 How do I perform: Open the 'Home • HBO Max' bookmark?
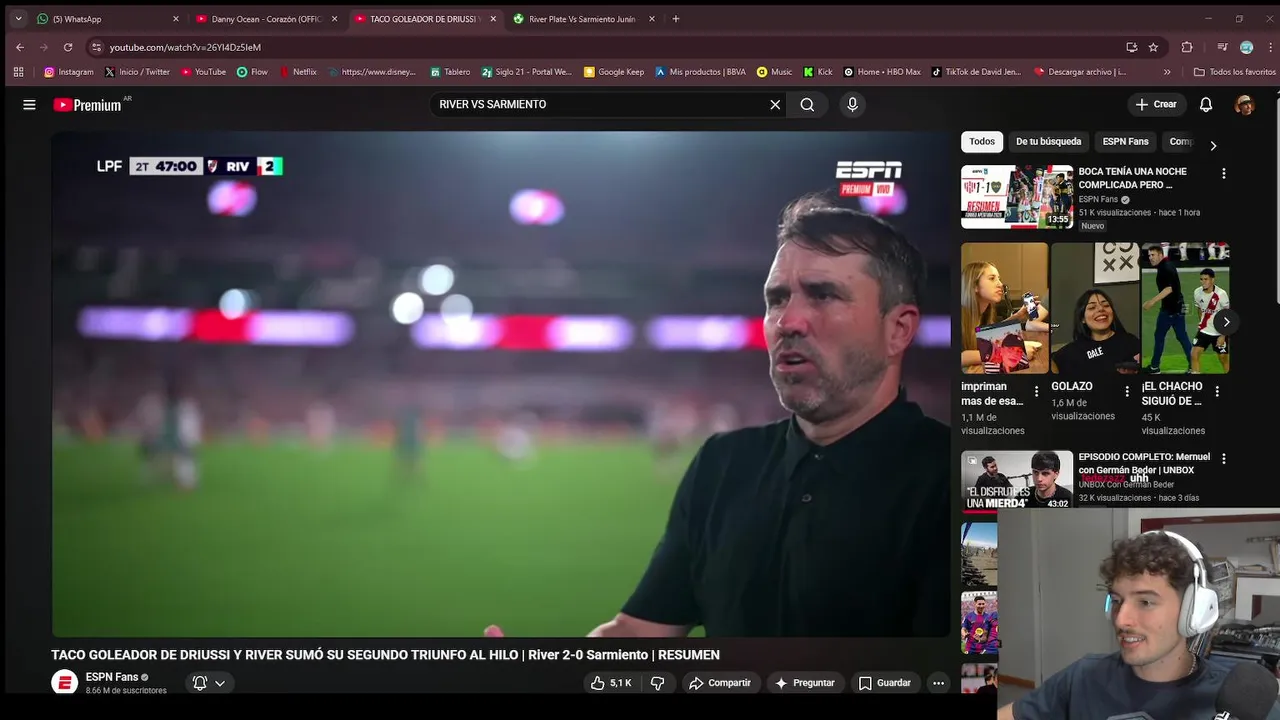tap(882, 72)
